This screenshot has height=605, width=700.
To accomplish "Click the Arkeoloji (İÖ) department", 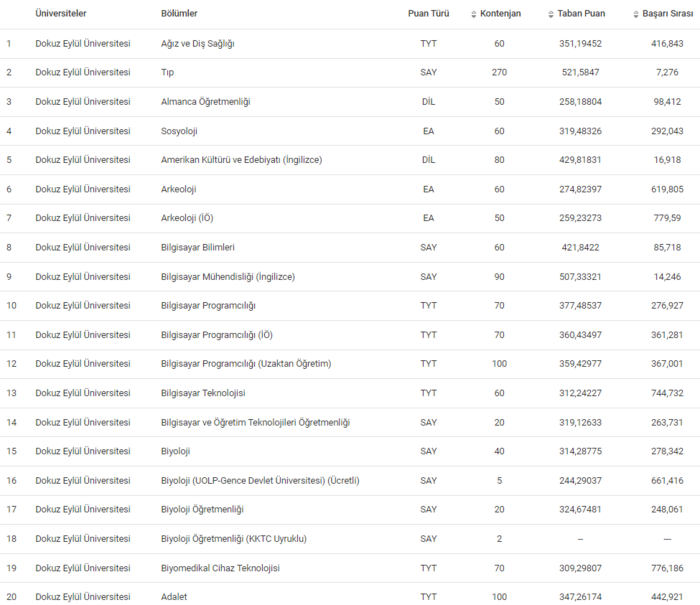I will pos(187,218).
